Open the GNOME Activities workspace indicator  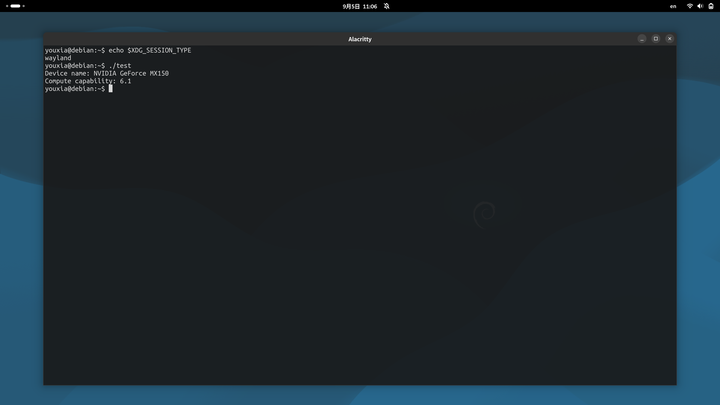coord(15,6)
